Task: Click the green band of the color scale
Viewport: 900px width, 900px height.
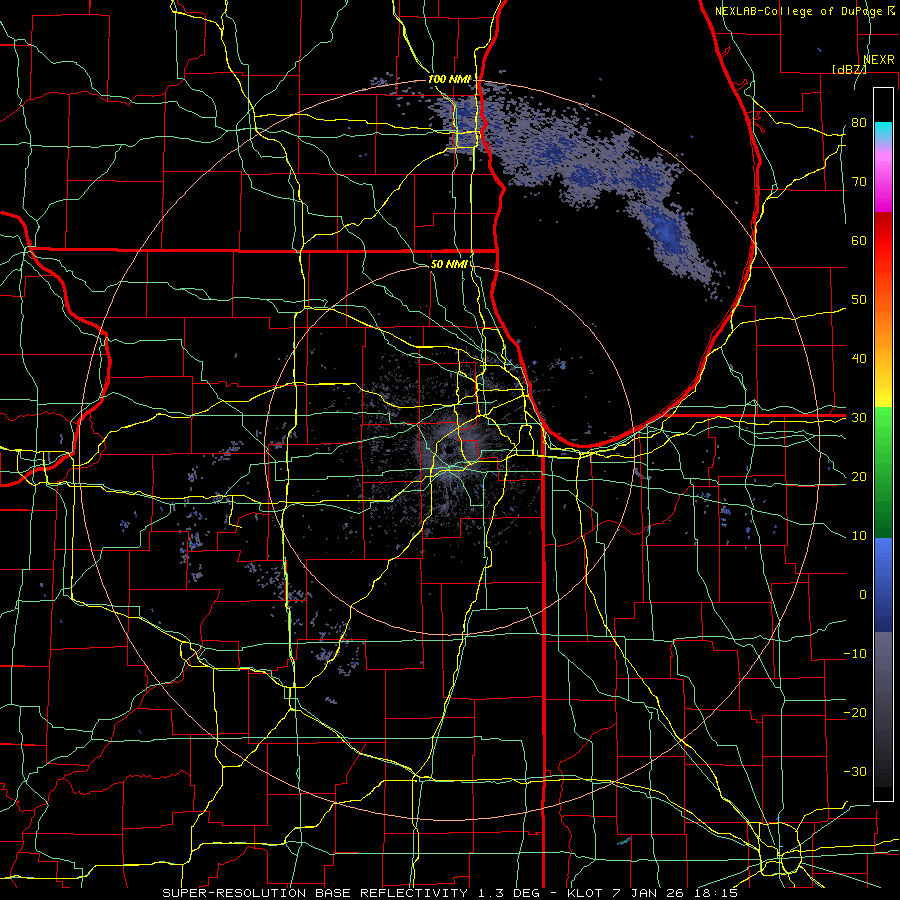Action: click(883, 472)
